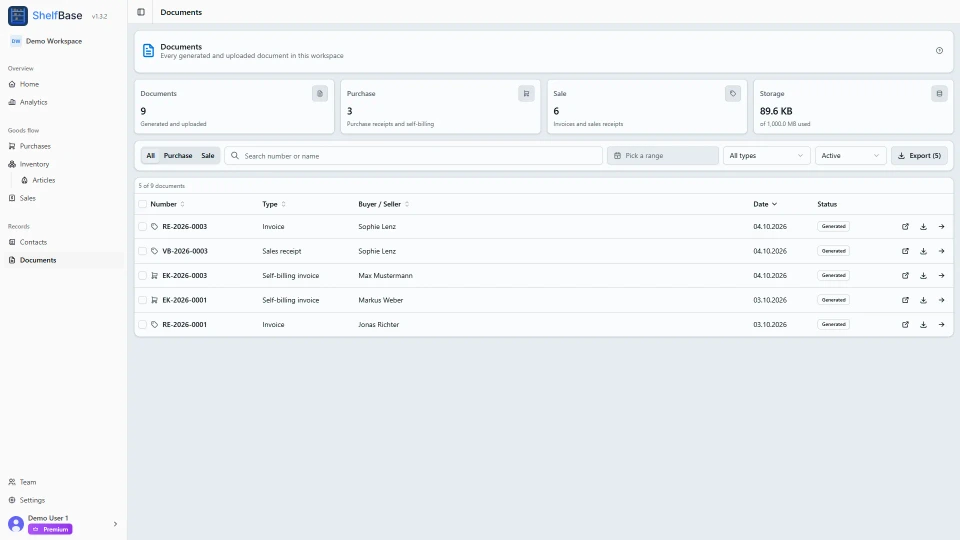This screenshot has height=540, width=960.
Task: Select the Purchase filter tab
Action: (x=178, y=156)
